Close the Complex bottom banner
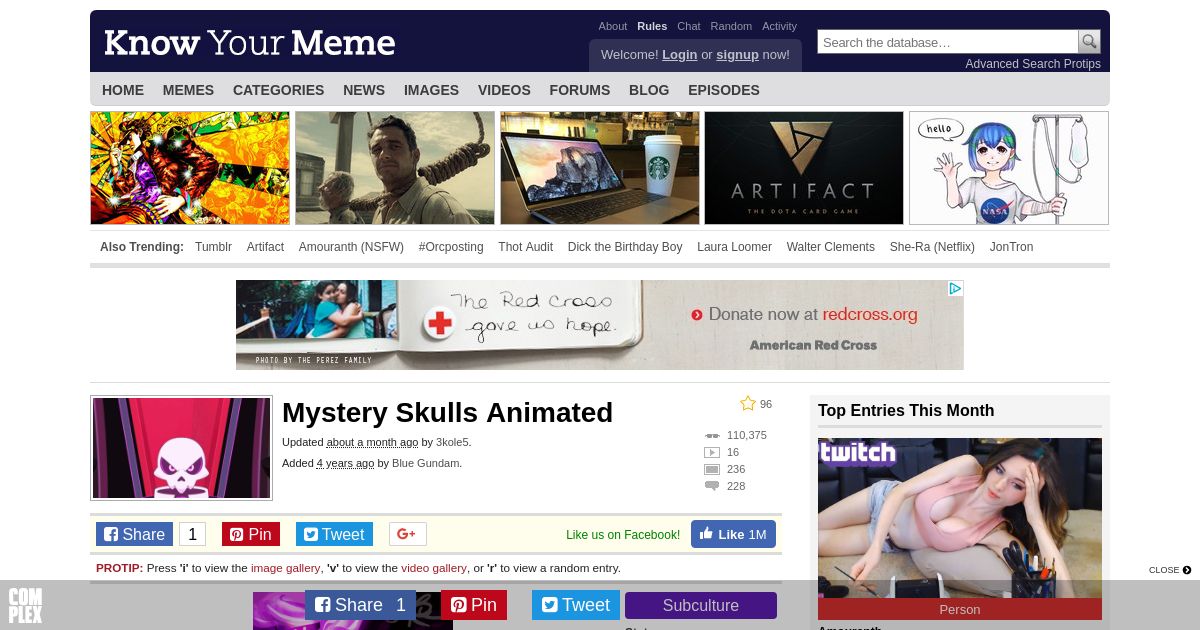This screenshot has height=630, width=1200. click(x=1170, y=570)
